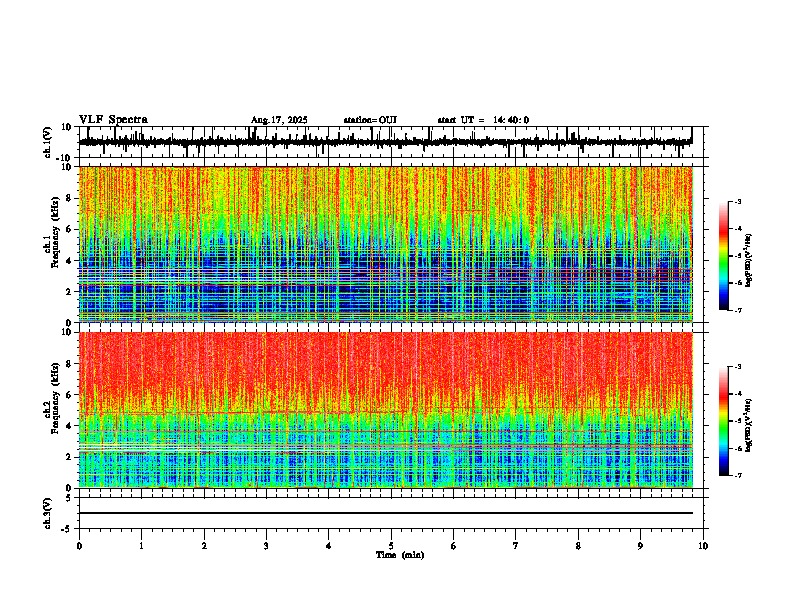792x612 pixels.
Task: Click the "ch.1(V)" y-axis label
Action: pyautogui.click(x=48, y=142)
